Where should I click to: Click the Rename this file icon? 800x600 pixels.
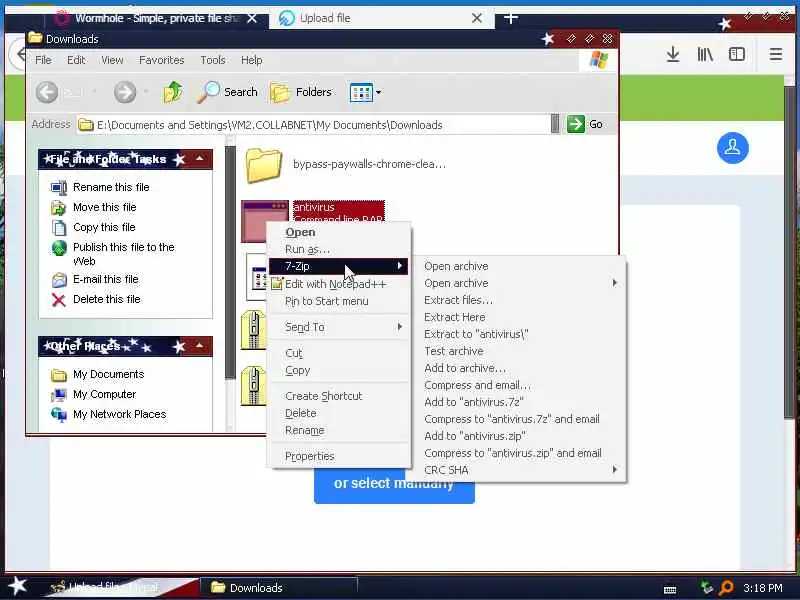(59, 188)
